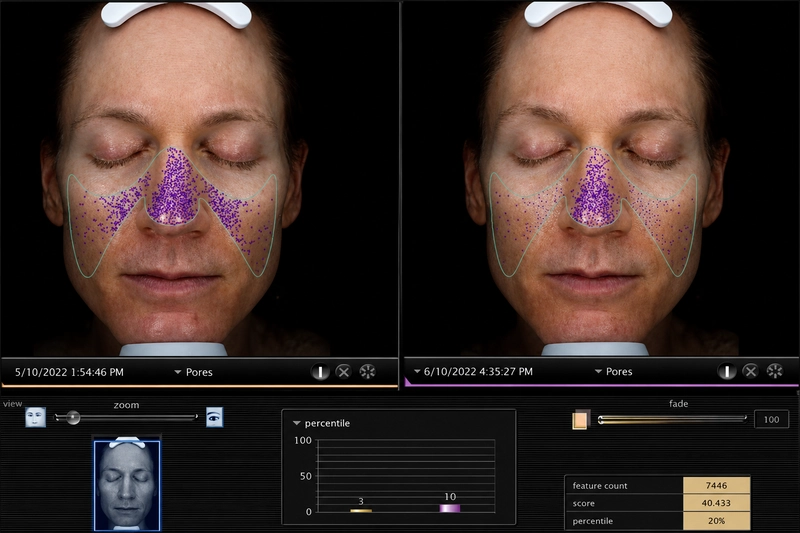Click the fade color swatch
This screenshot has height=533, width=800.
(x=581, y=420)
